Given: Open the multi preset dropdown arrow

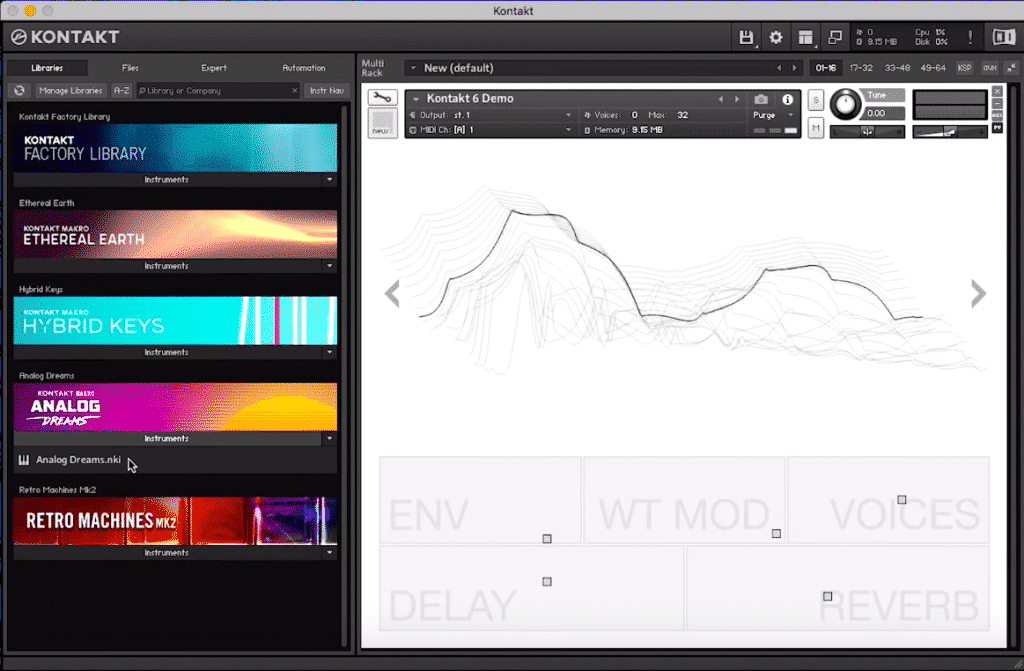Looking at the screenshot, I should [x=413, y=68].
